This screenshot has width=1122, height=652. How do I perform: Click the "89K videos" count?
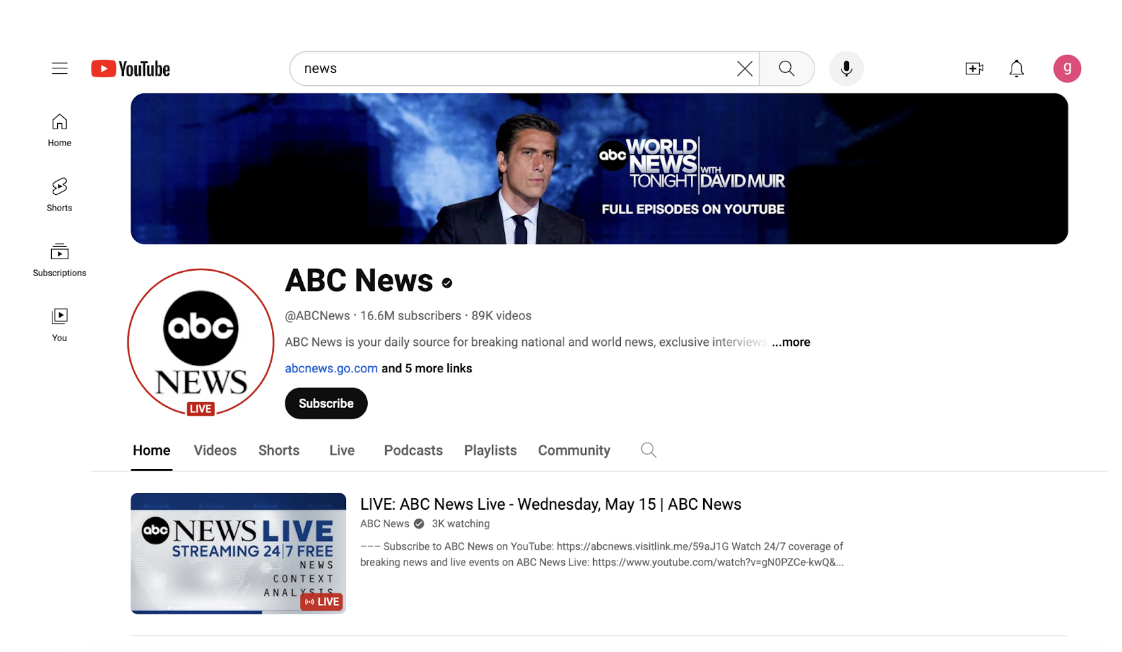coord(501,316)
